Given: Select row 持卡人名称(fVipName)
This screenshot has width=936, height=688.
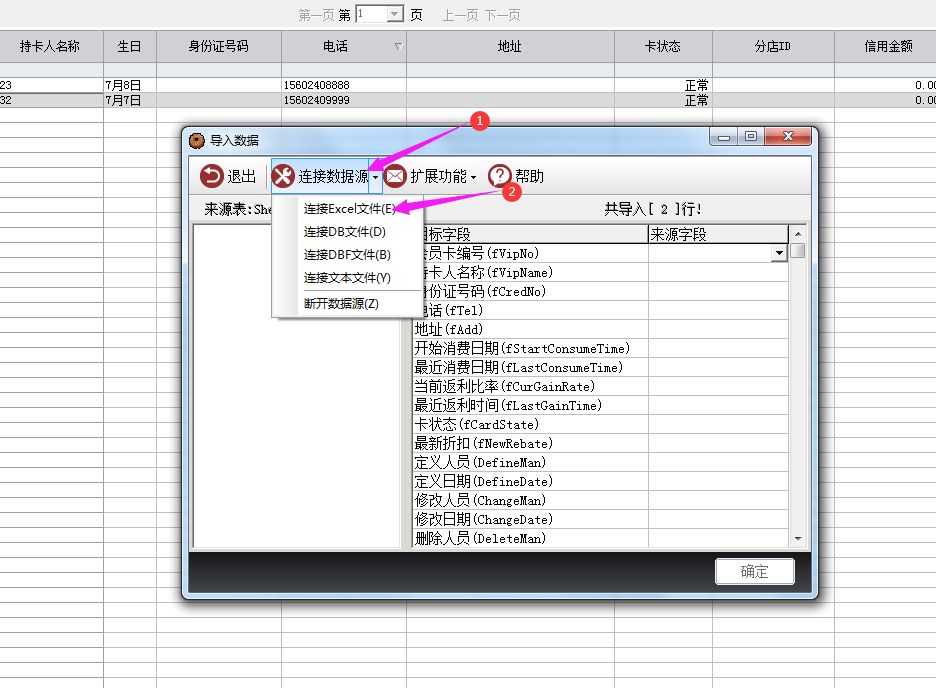Looking at the screenshot, I should tap(600, 273).
